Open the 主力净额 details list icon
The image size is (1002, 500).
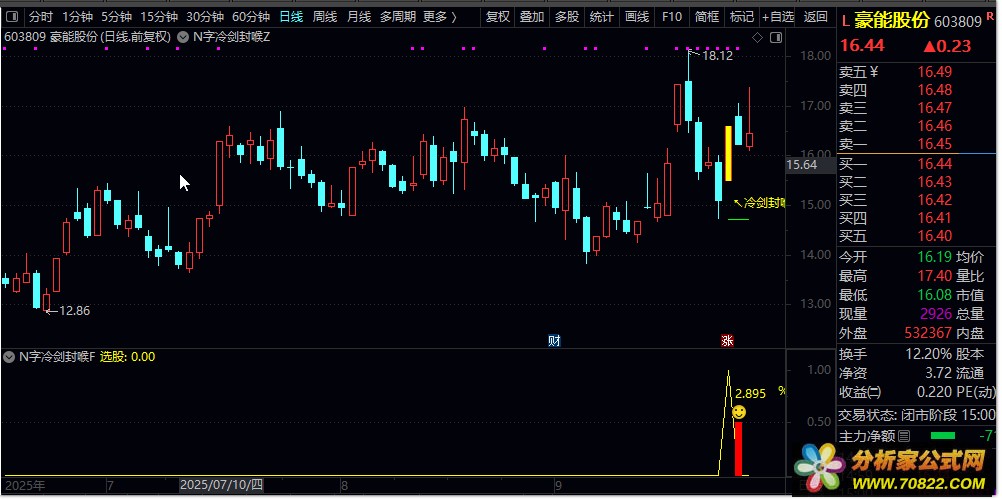(x=904, y=436)
